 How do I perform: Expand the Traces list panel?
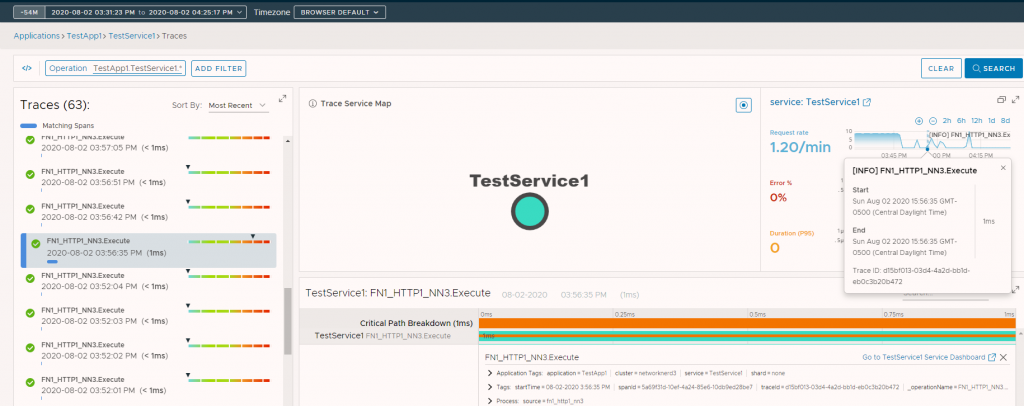282,99
